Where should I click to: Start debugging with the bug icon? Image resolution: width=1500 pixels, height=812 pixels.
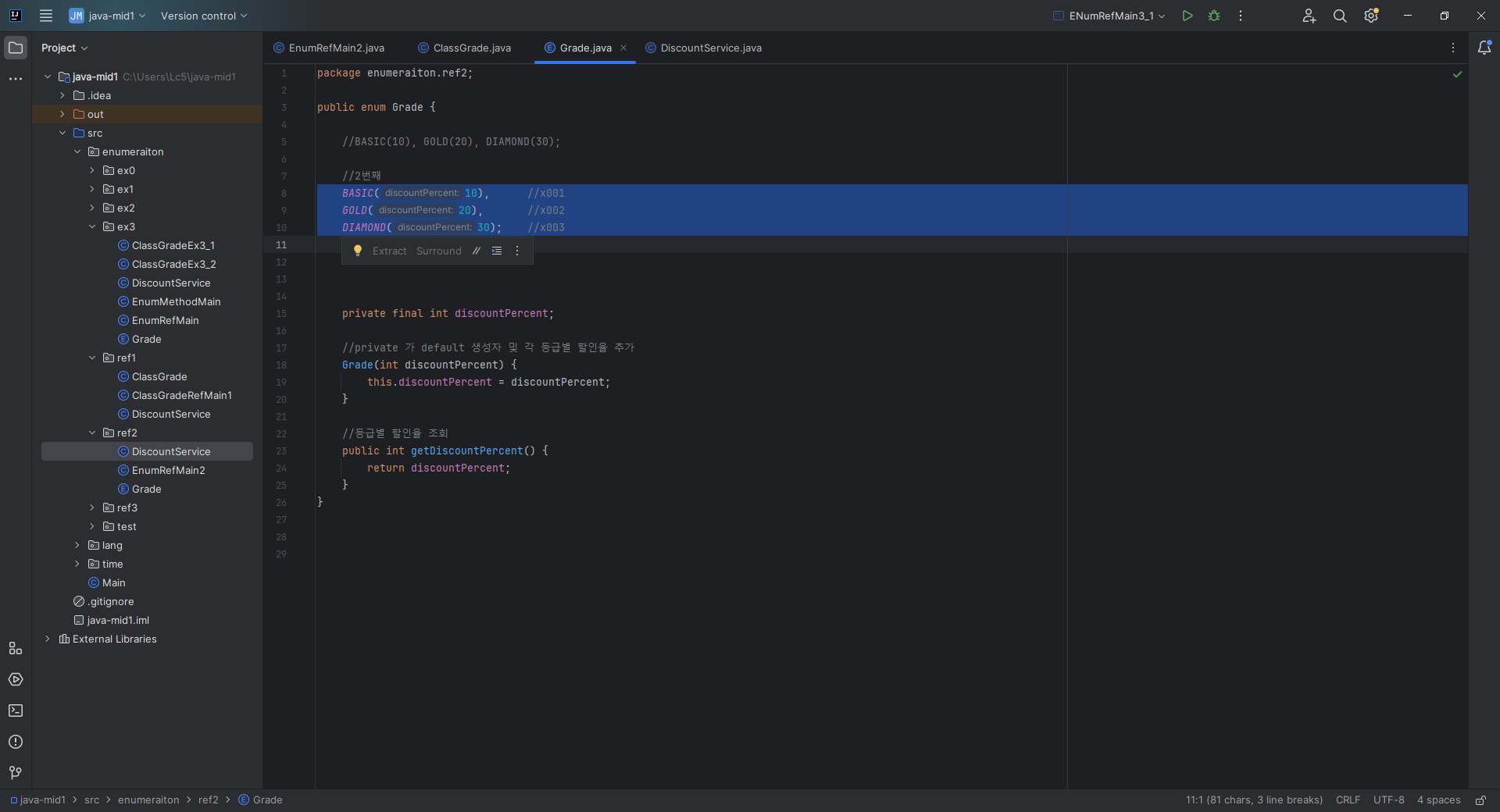(x=1214, y=16)
